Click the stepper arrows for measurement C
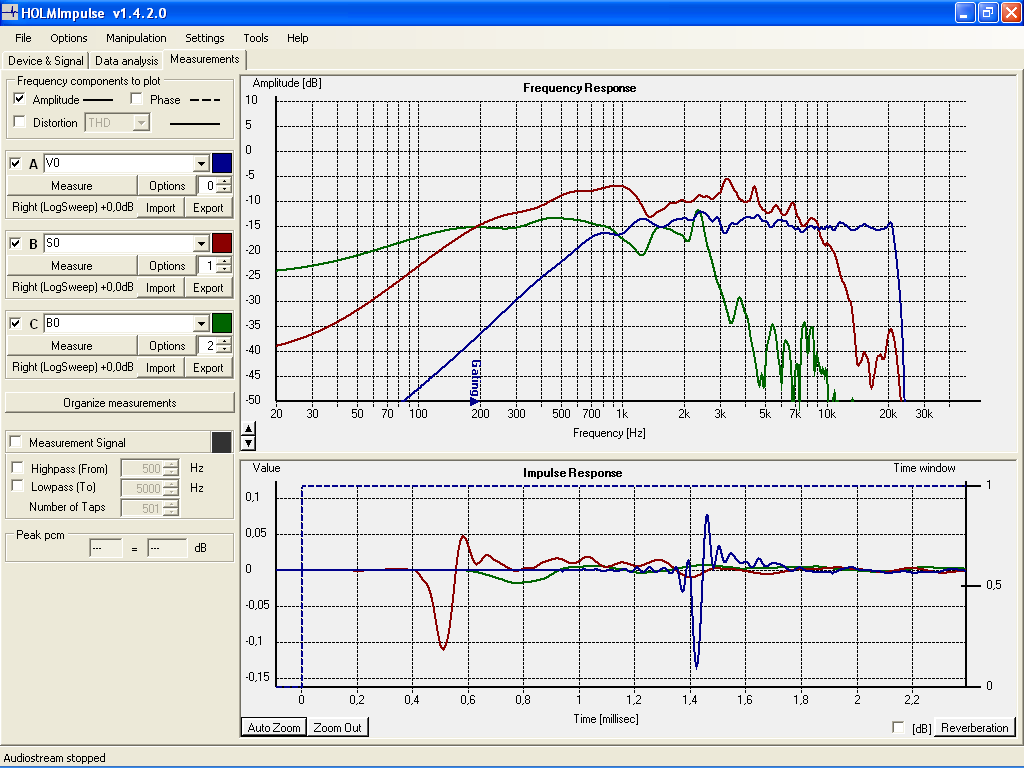Image resolution: width=1024 pixels, height=768 pixels. [224, 345]
